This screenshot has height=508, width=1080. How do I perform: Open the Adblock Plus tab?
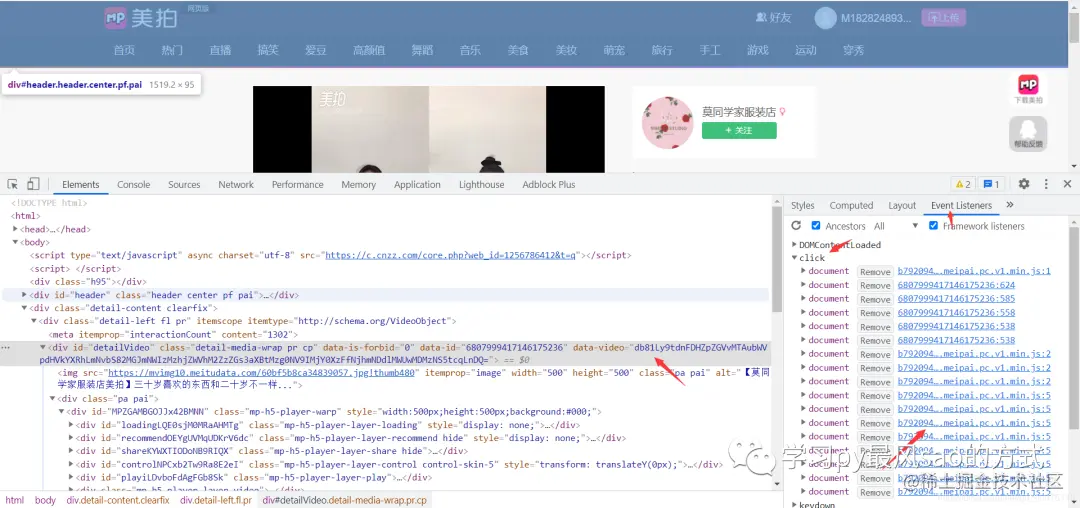coord(549,184)
